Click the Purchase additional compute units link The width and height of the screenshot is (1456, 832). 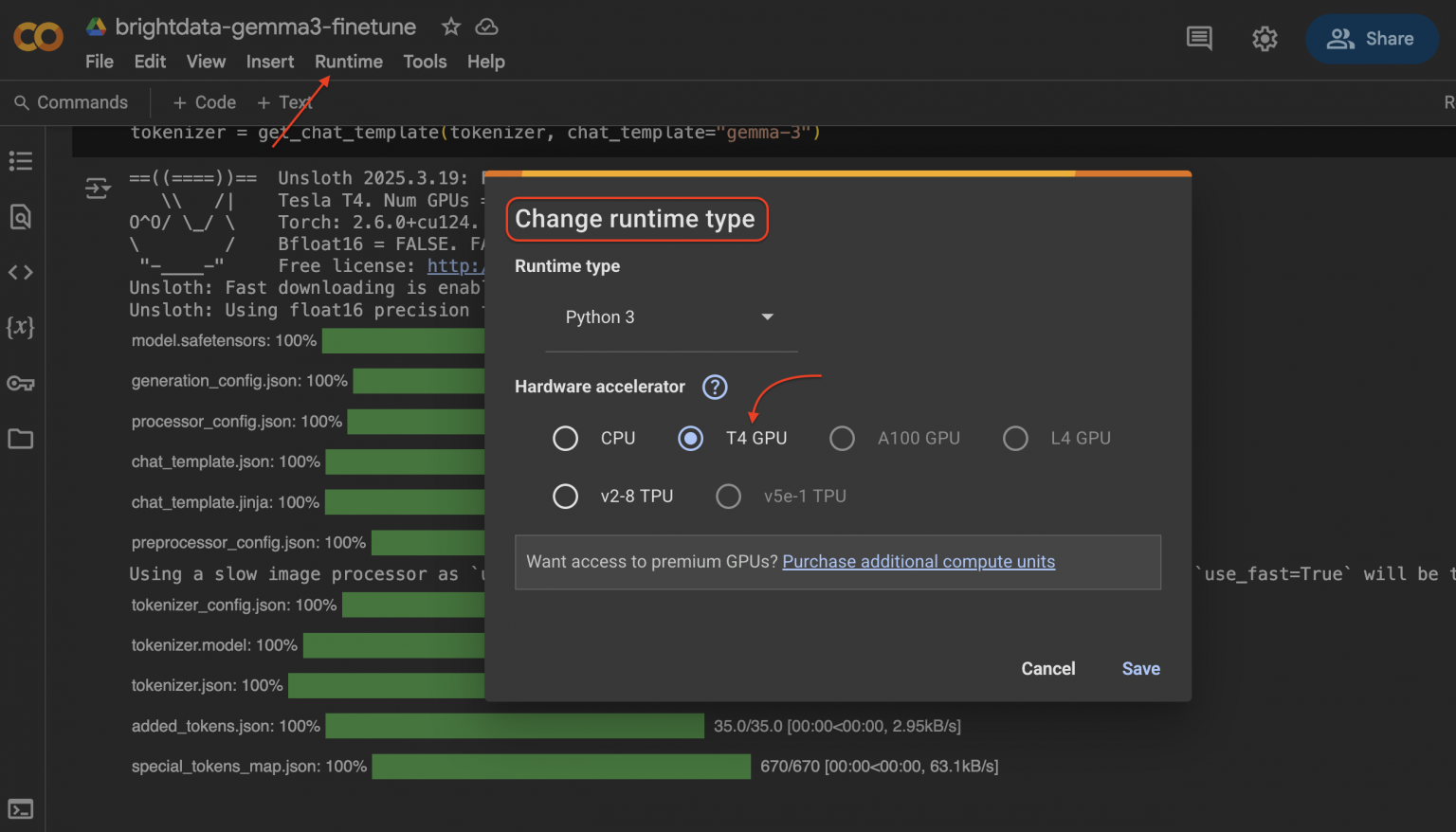click(x=918, y=561)
